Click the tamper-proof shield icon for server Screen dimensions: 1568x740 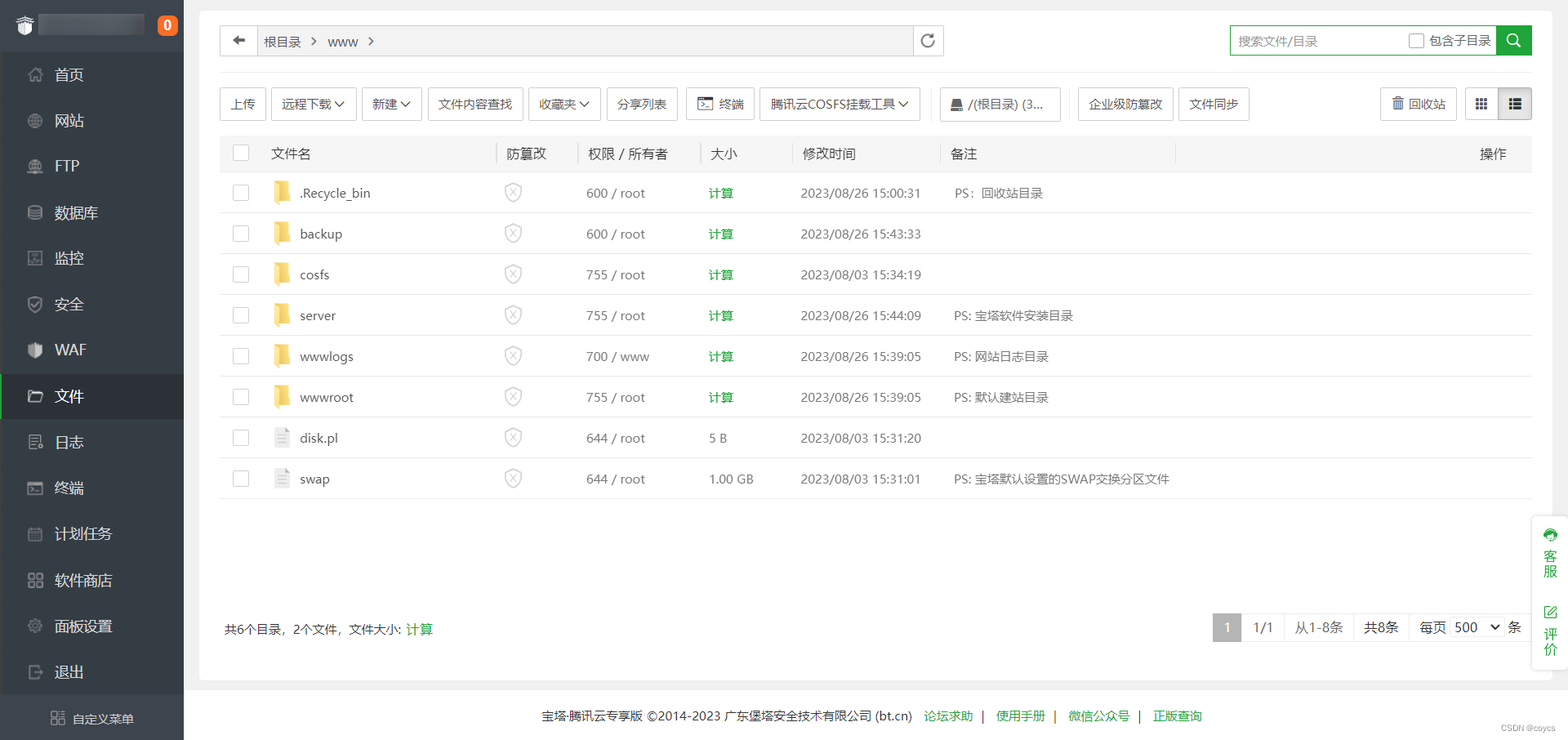point(513,315)
